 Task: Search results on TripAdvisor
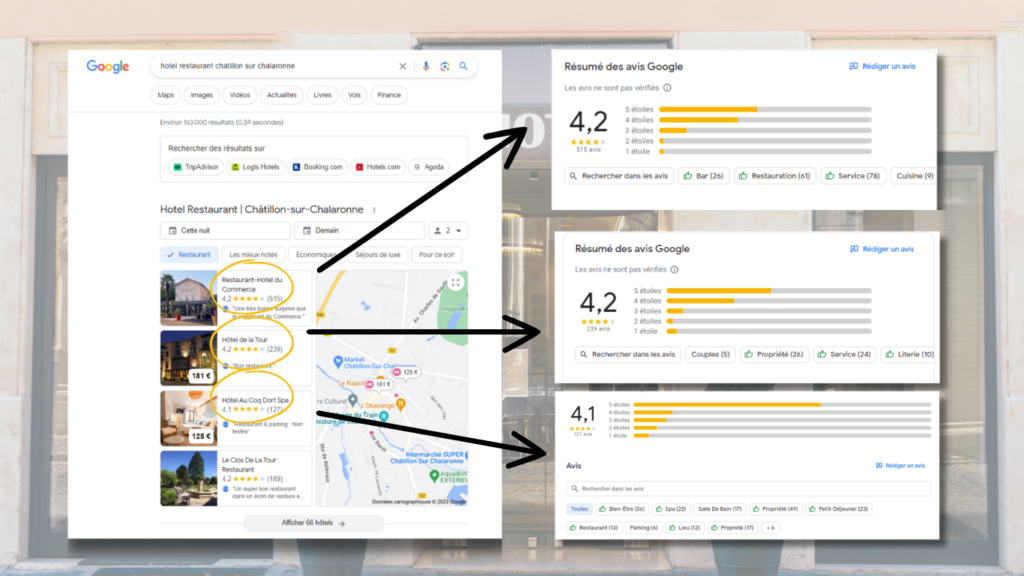point(196,167)
